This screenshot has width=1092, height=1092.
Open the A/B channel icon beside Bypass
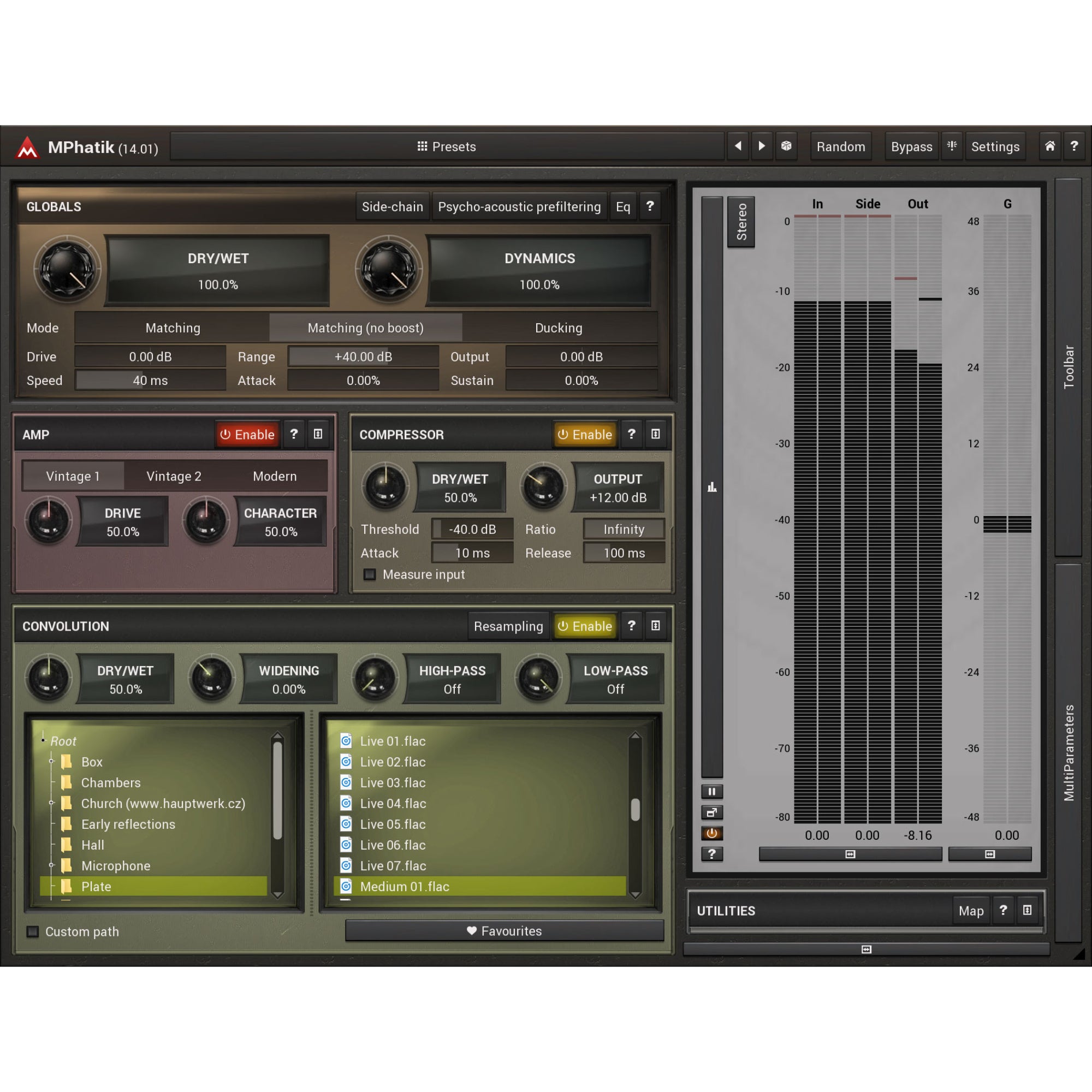pos(952,146)
